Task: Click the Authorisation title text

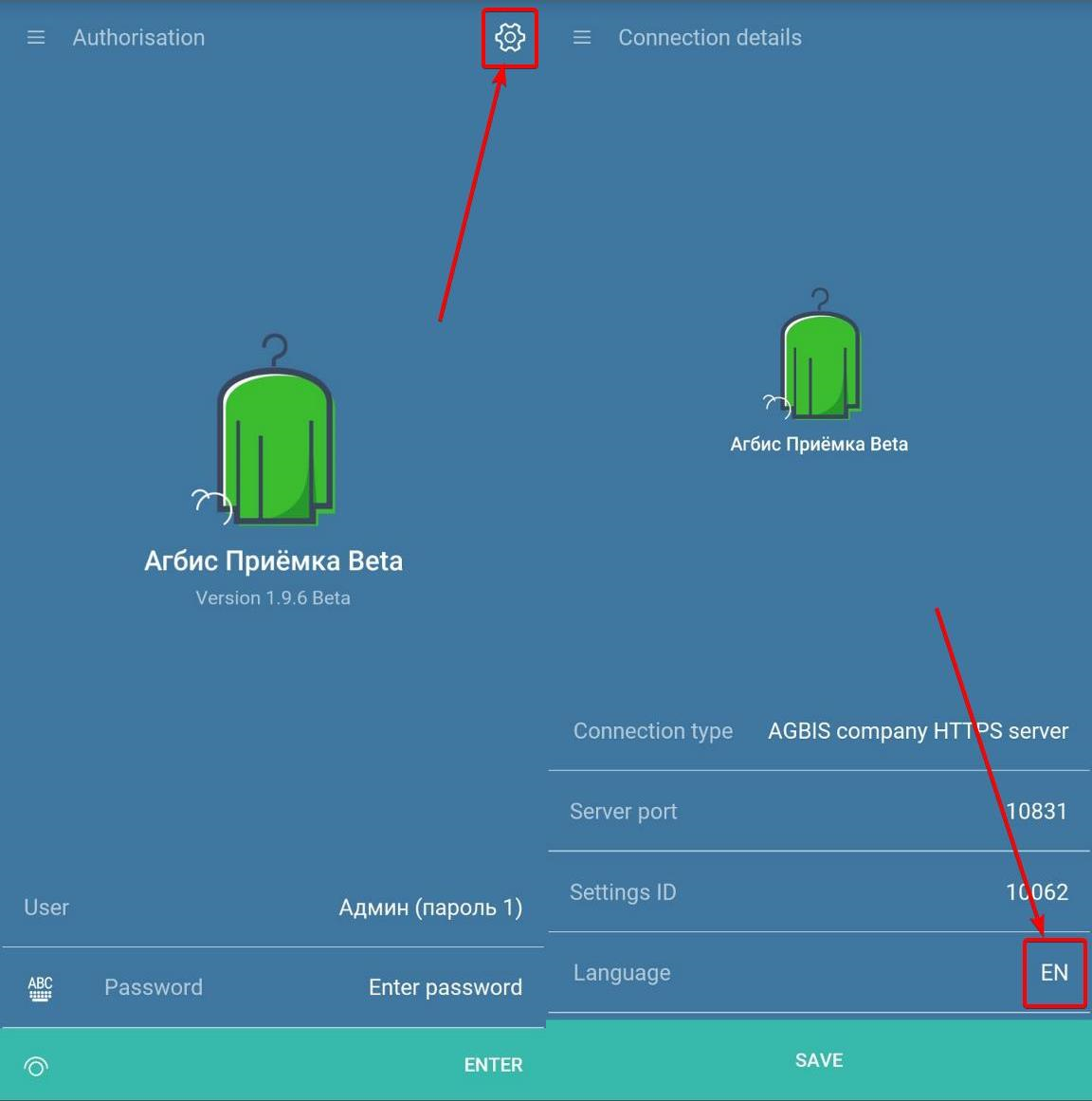Action: 138,37
